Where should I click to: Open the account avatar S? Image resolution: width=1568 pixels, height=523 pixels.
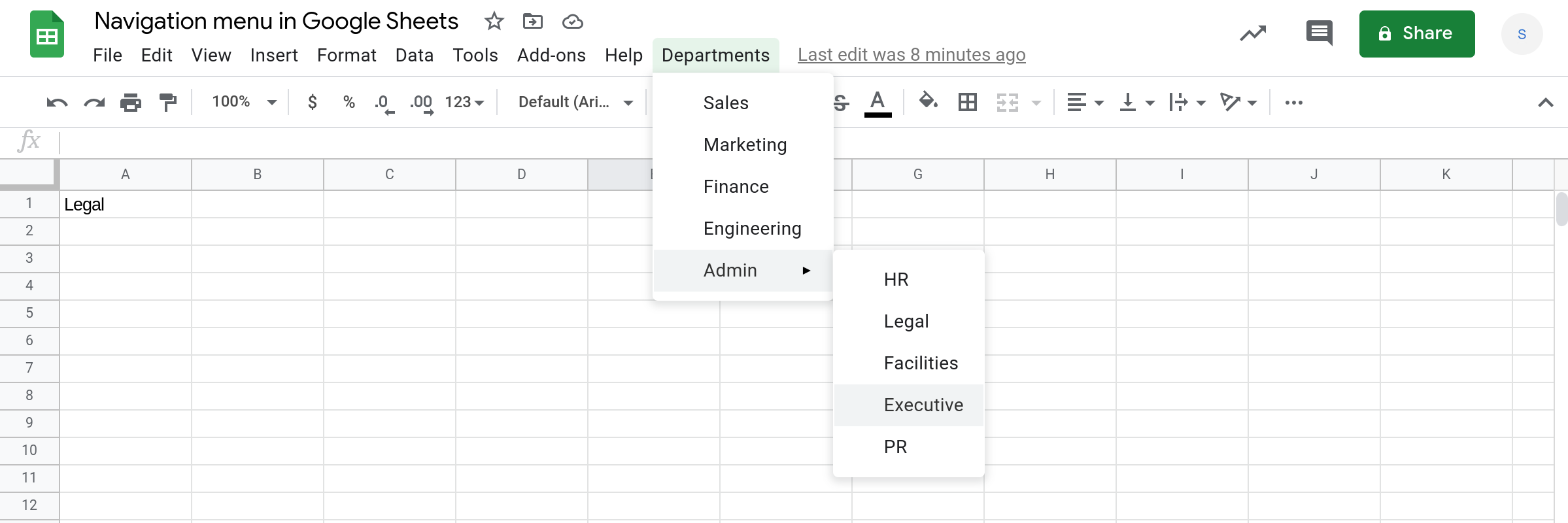(x=1522, y=34)
